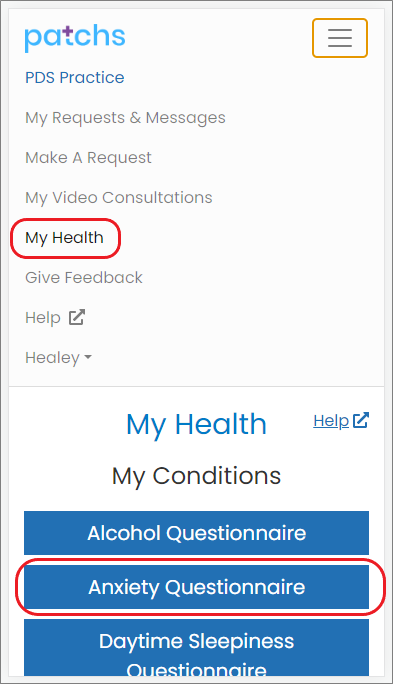This screenshot has width=393, height=684.
Task: Toggle the hamburger navigation menu
Action: 340,38
